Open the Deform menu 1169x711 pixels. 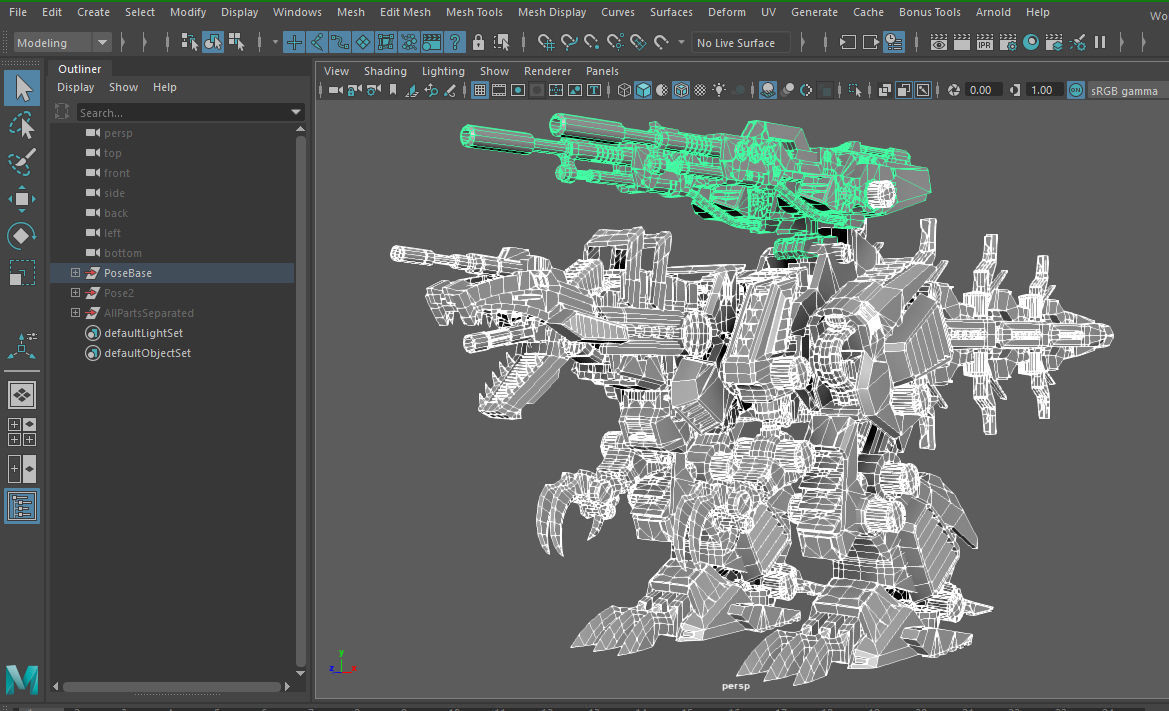(727, 12)
